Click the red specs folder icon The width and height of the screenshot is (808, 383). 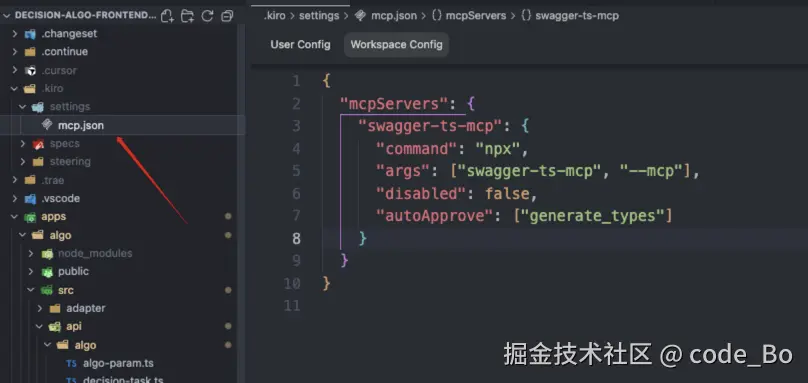(x=38, y=144)
